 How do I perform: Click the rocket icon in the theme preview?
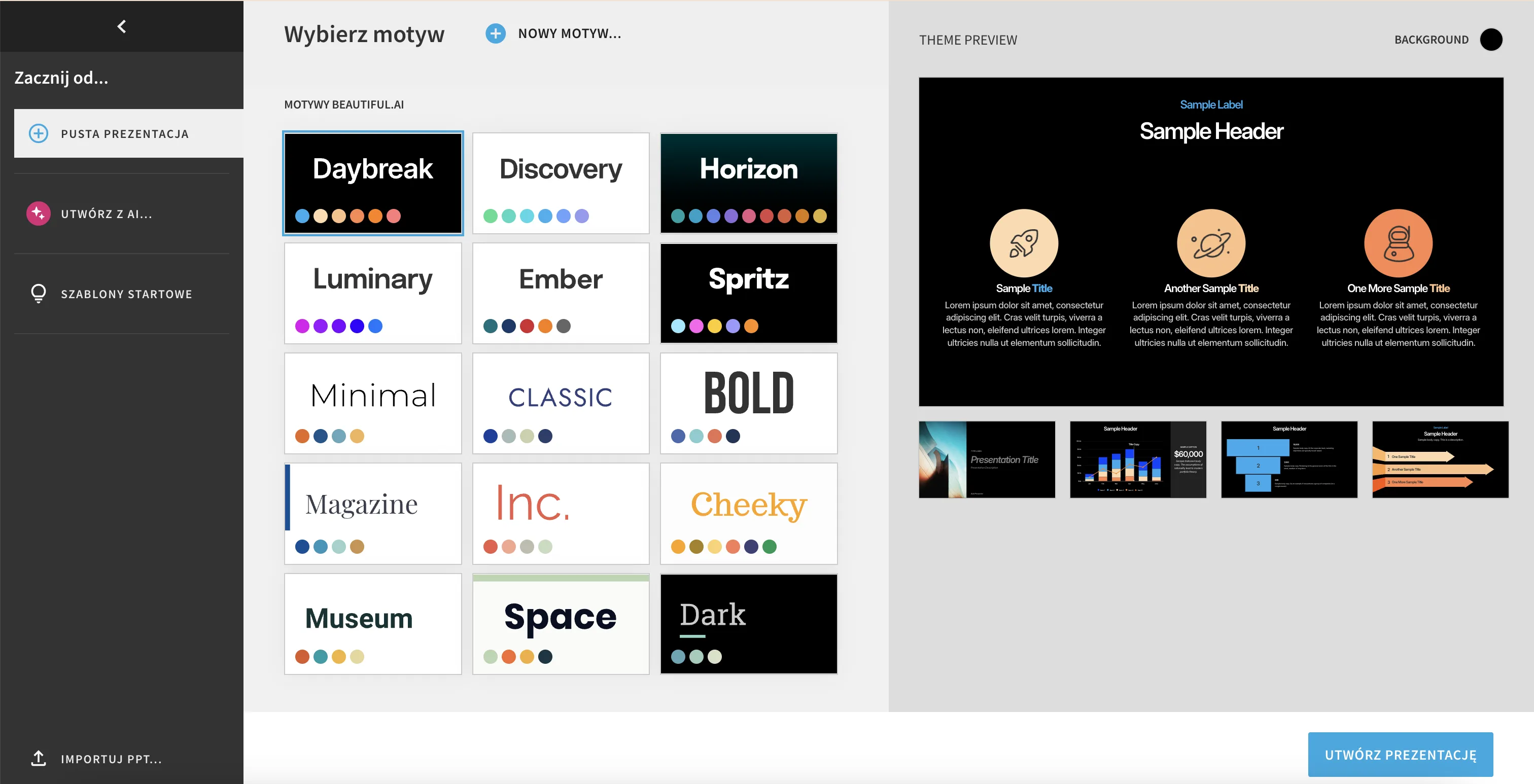click(x=1023, y=243)
